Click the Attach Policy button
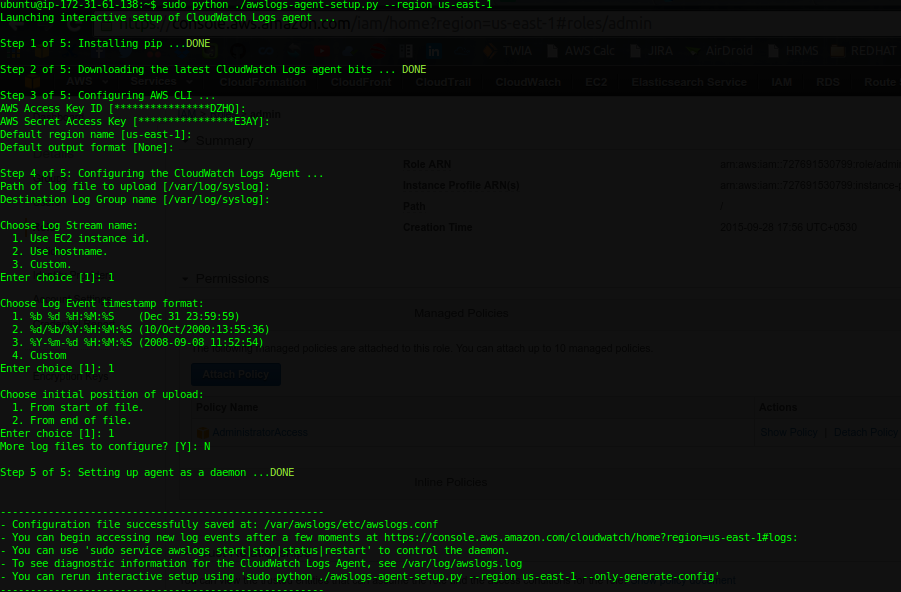This screenshot has width=901, height=592. point(236,374)
